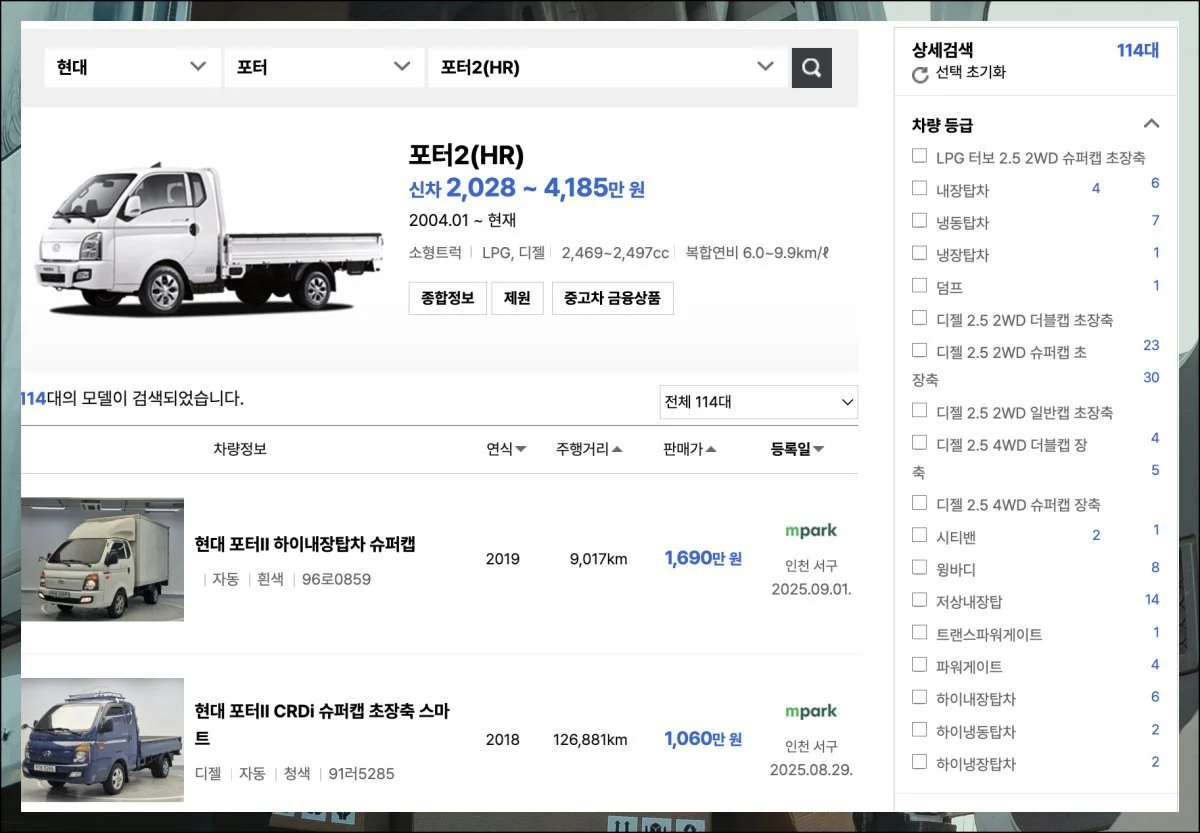Click the 1,690만 원 price

tap(703, 558)
